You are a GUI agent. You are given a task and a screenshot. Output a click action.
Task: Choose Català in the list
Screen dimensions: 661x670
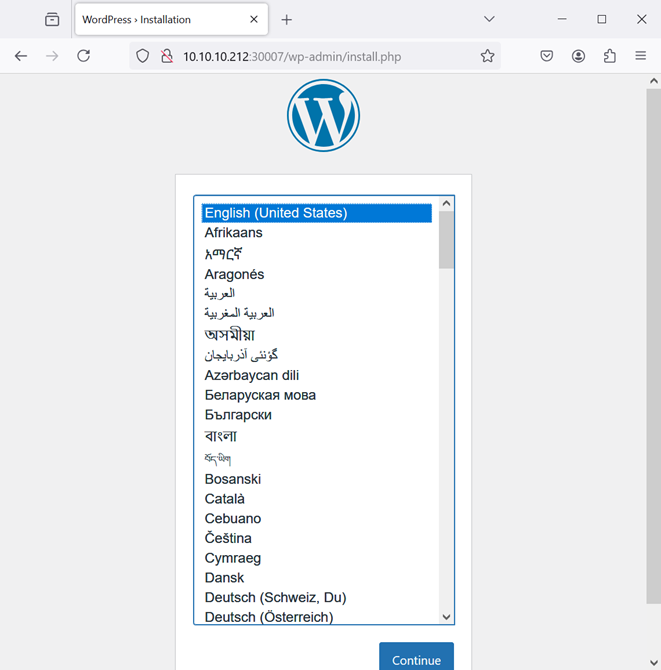click(x=317, y=499)
